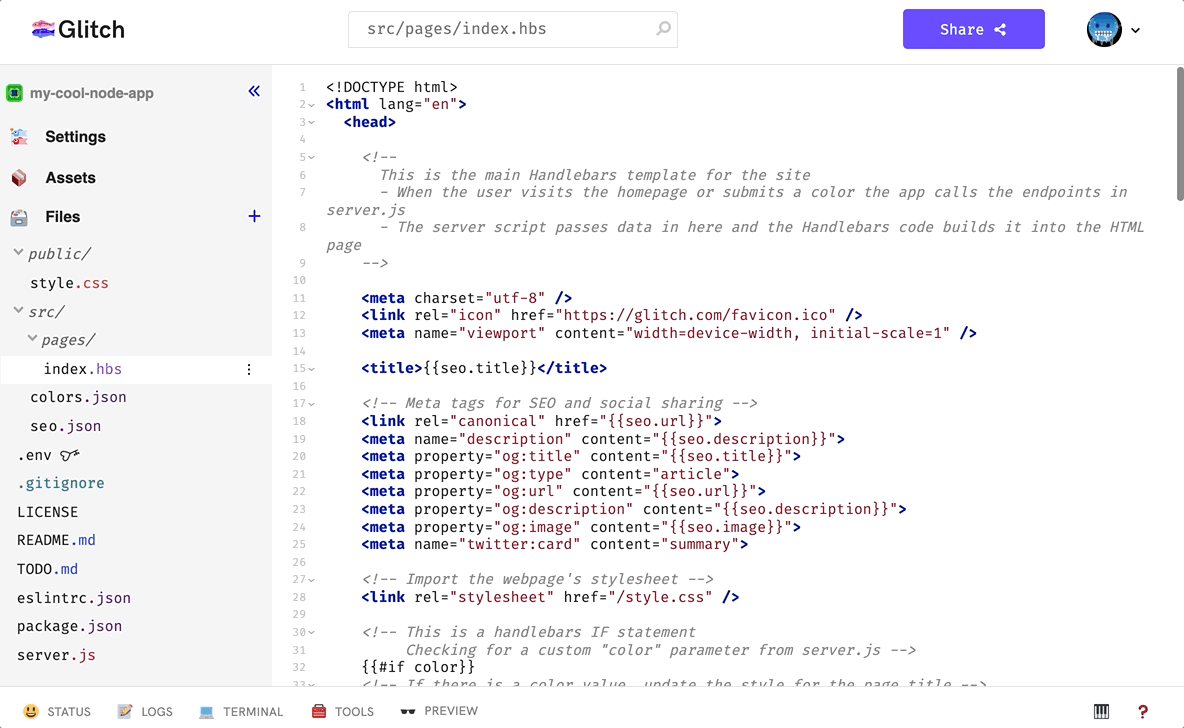Show the Preview options
Viewport: 1184px width, 728px height.
tap(439, 711)
